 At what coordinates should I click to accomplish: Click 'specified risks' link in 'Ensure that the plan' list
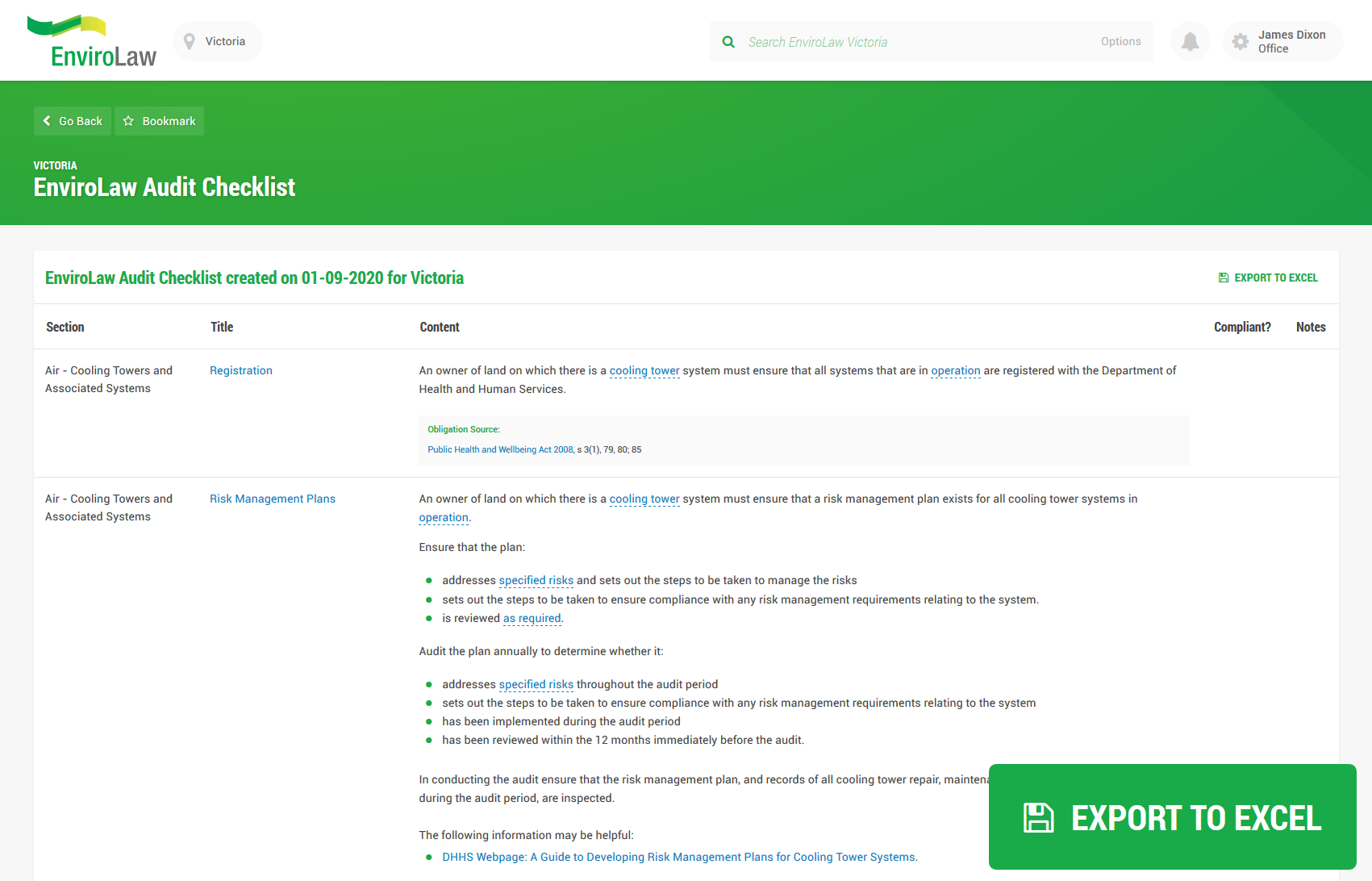pos(536,580)
